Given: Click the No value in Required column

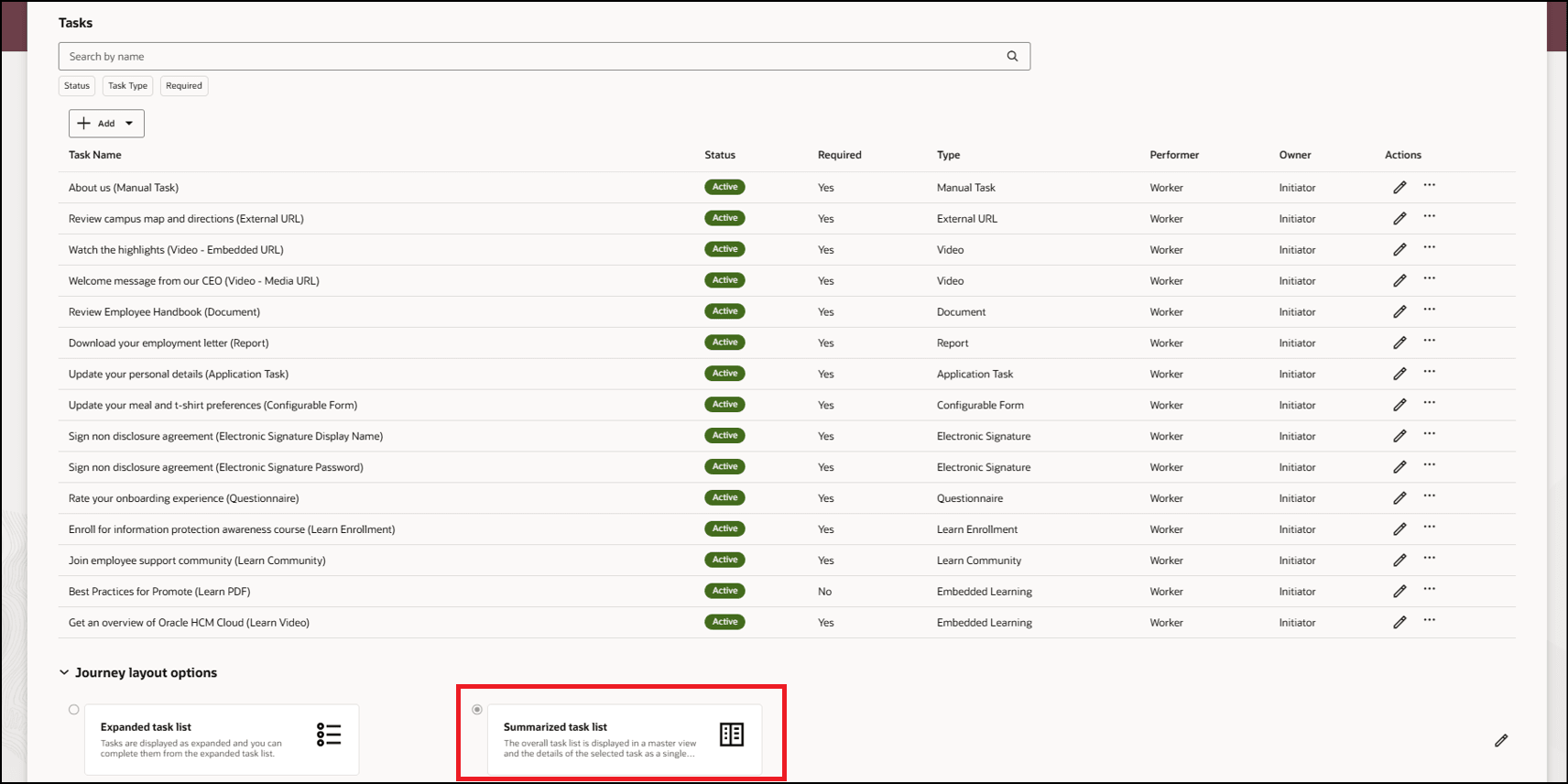Looking at the screenshot, I should (x=824, y=593).
